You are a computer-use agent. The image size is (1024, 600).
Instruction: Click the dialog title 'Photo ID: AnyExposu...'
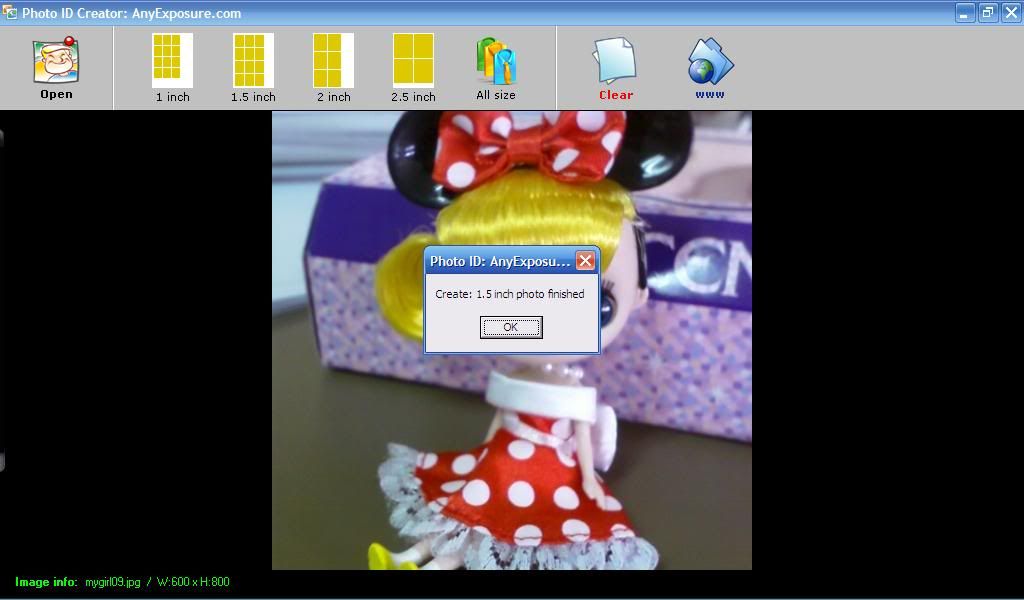click(x=500, y=261)
